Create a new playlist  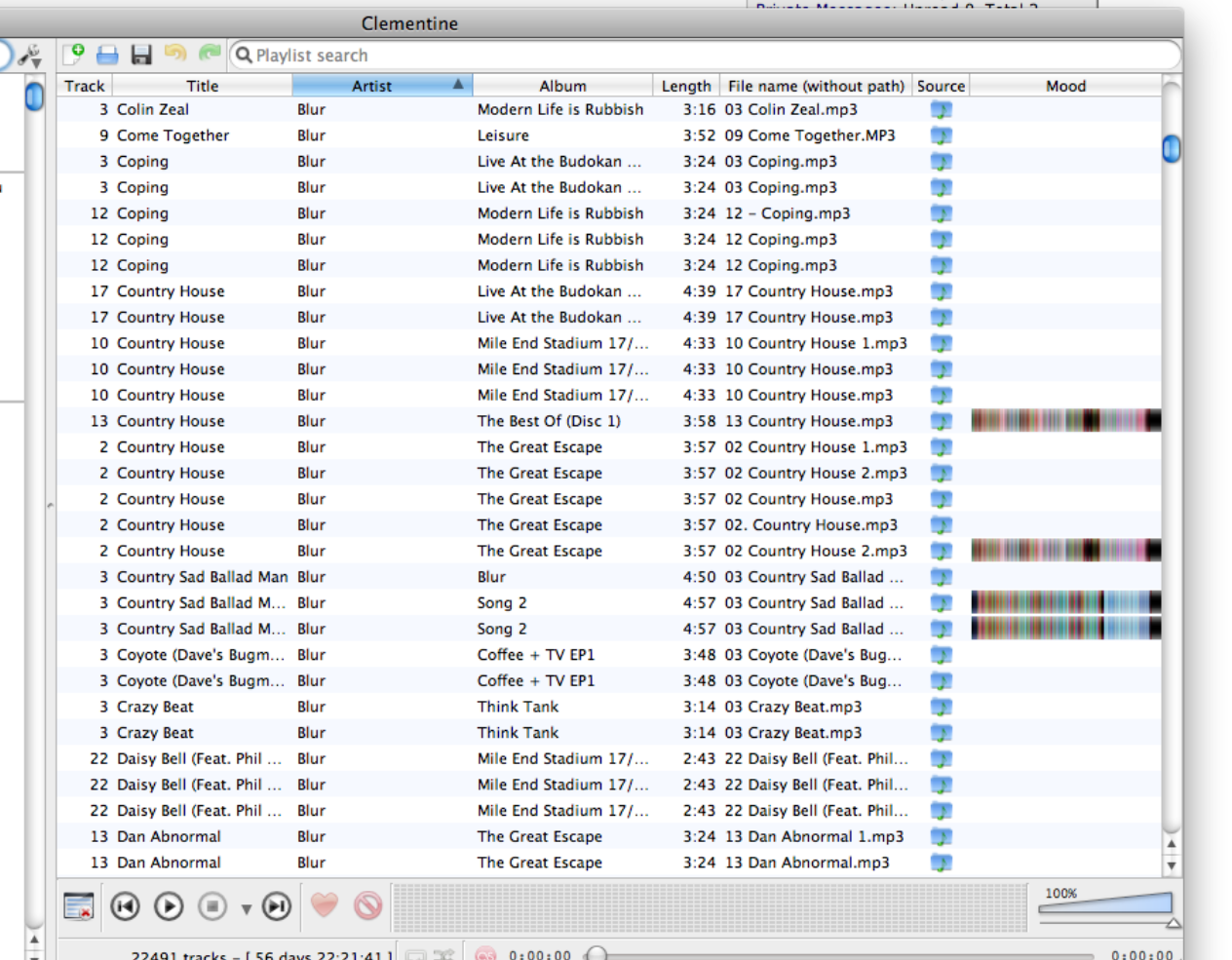point(73,55)
